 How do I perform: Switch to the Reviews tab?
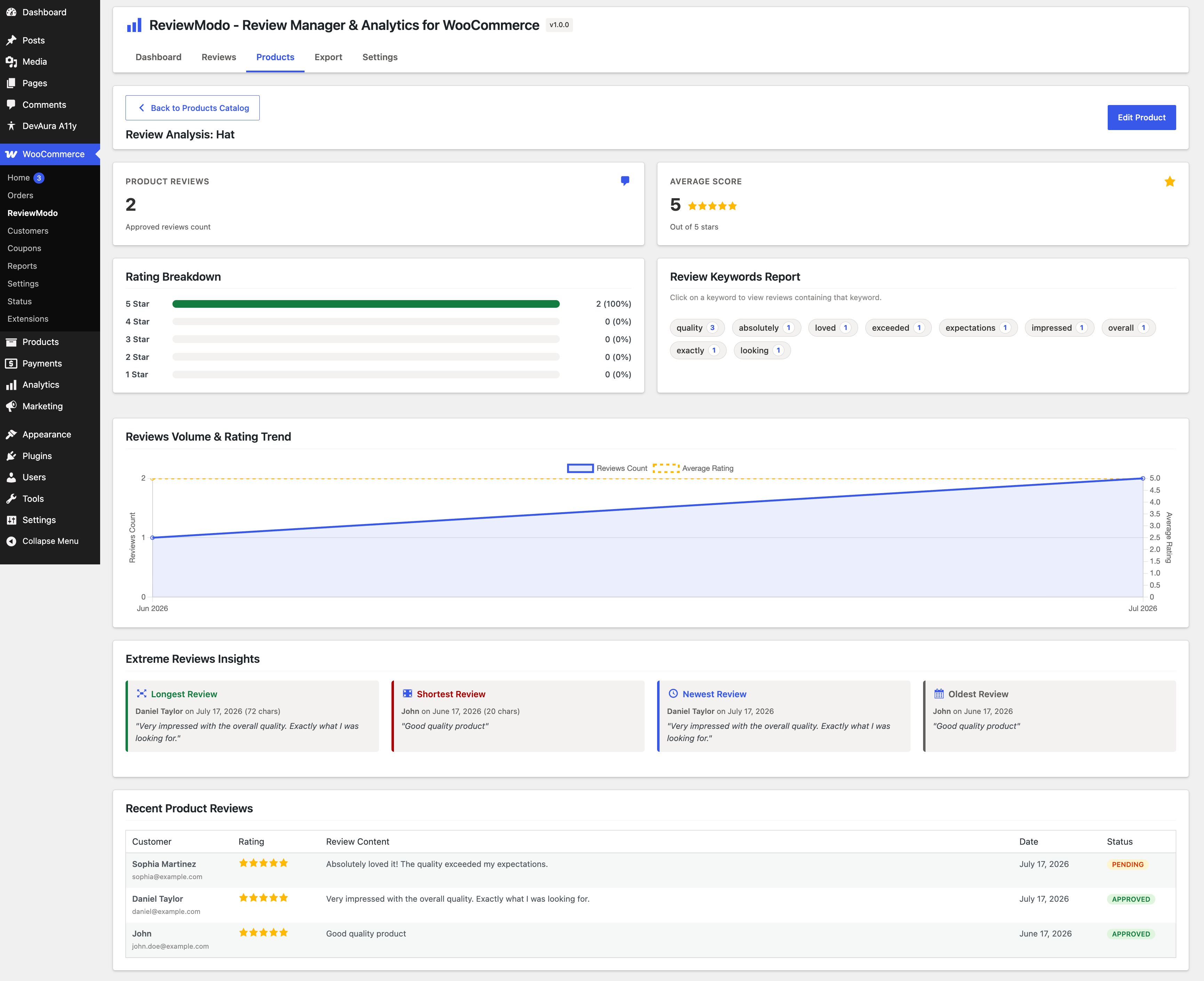[x=219, y=57]
